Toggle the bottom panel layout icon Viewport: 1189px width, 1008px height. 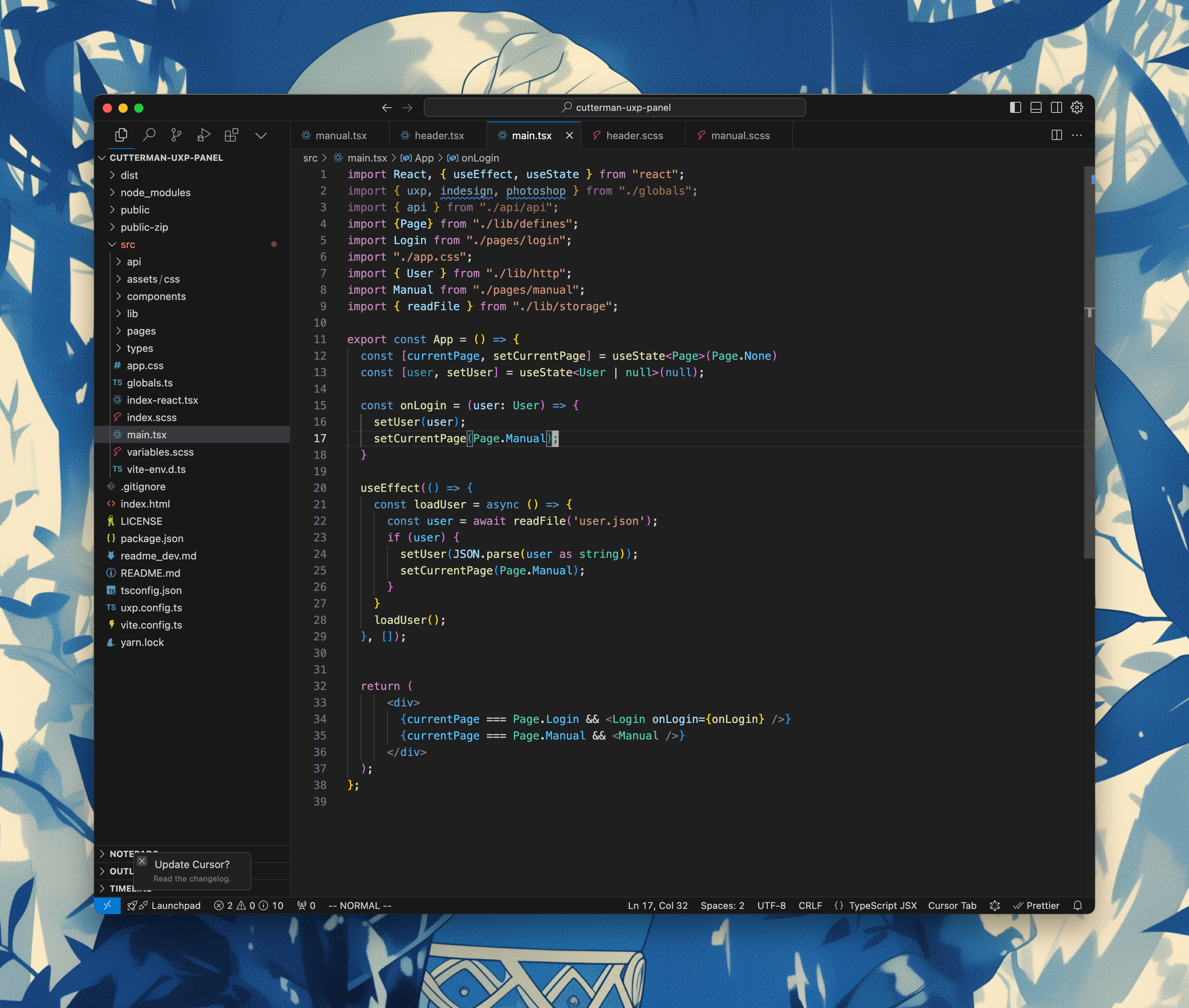point(1036,107)
